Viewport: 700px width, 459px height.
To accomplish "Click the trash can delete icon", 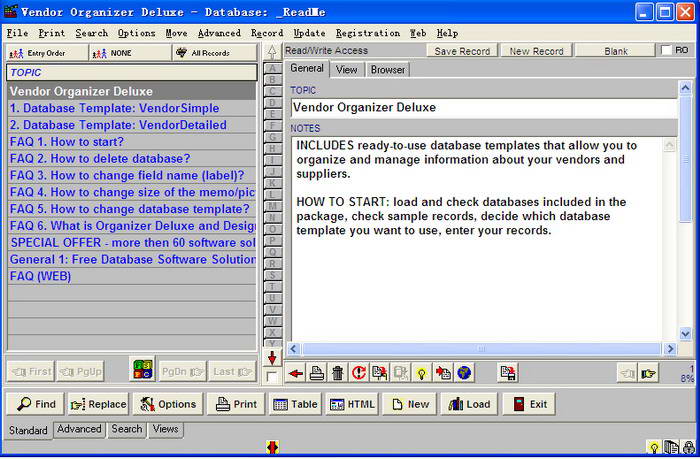I will point(338,373).
